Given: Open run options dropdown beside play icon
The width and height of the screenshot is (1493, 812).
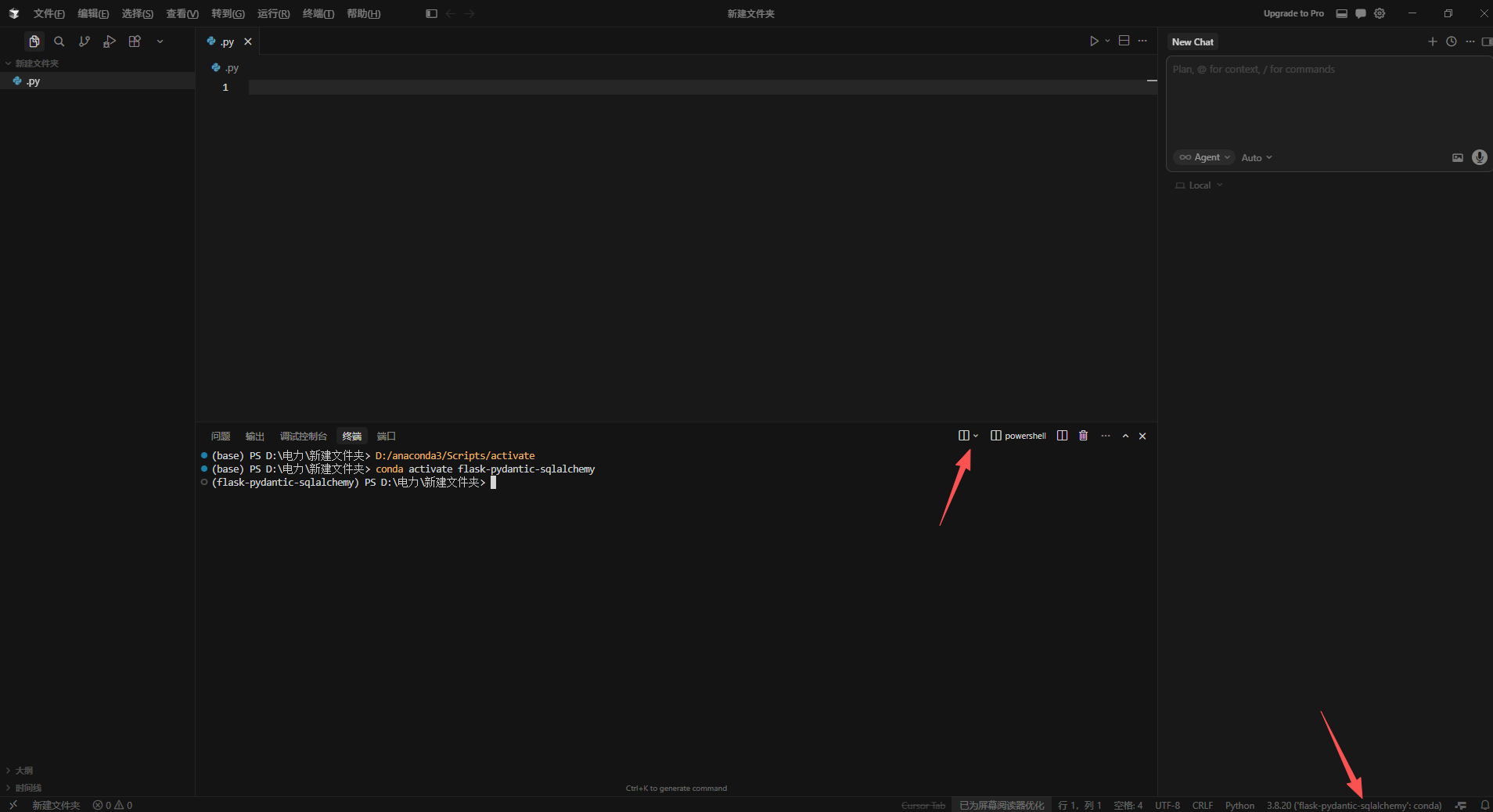Looking at the screenshot, I should (x=1107, y=41).
